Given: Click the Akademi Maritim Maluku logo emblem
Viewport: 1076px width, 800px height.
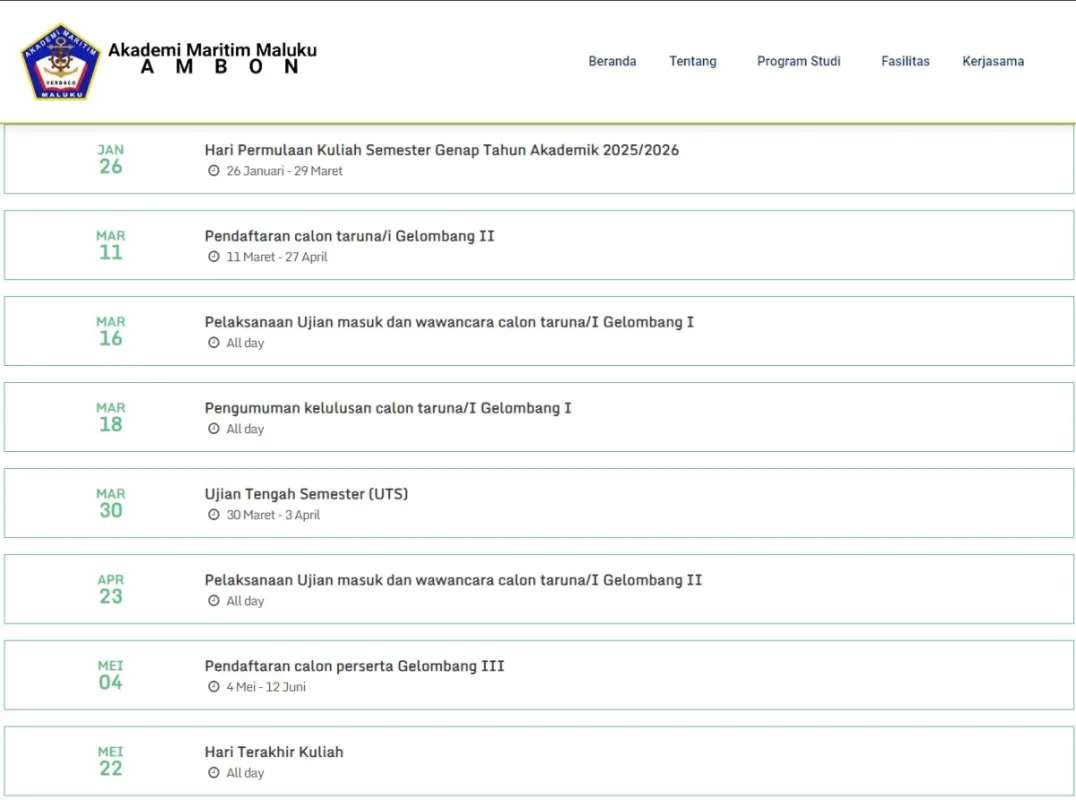Looking at the screenshot, I should (x=61, y=62).
